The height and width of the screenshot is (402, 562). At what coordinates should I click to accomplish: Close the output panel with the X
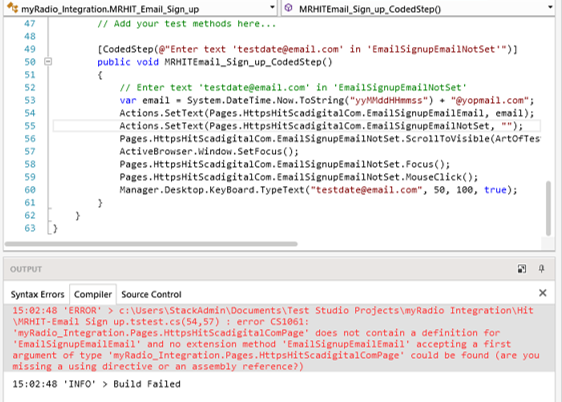pos(543,293)
